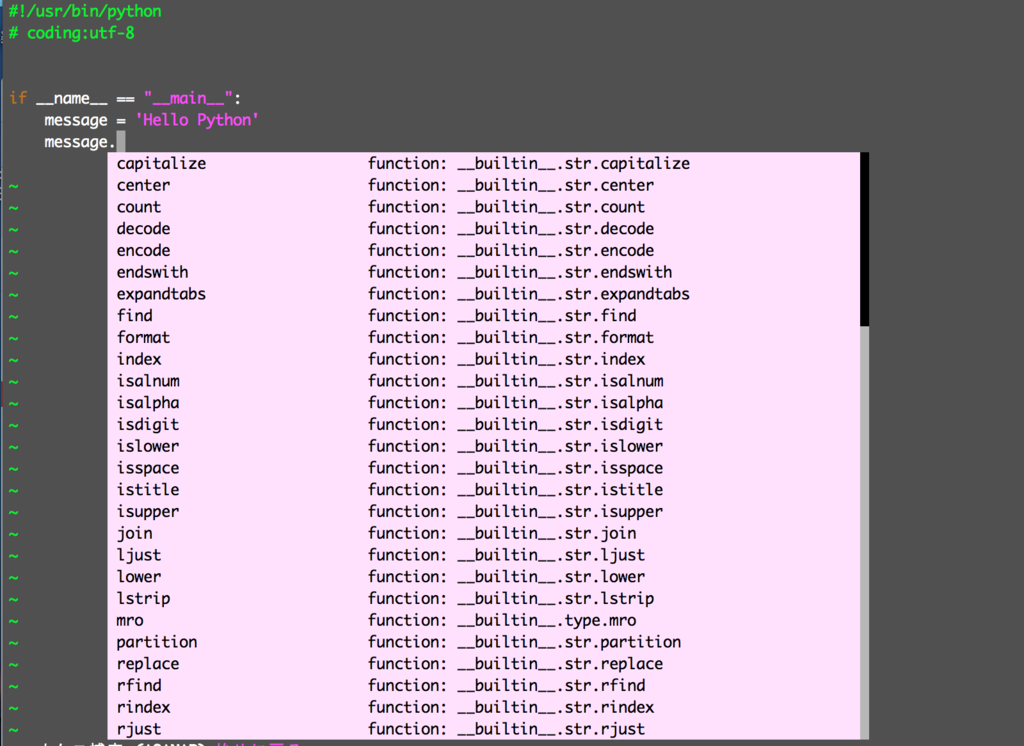The height and width of the screenshot is (746, 1024).
Task: Click __name__ in the if statement
Action: click(x=72, y=99)
